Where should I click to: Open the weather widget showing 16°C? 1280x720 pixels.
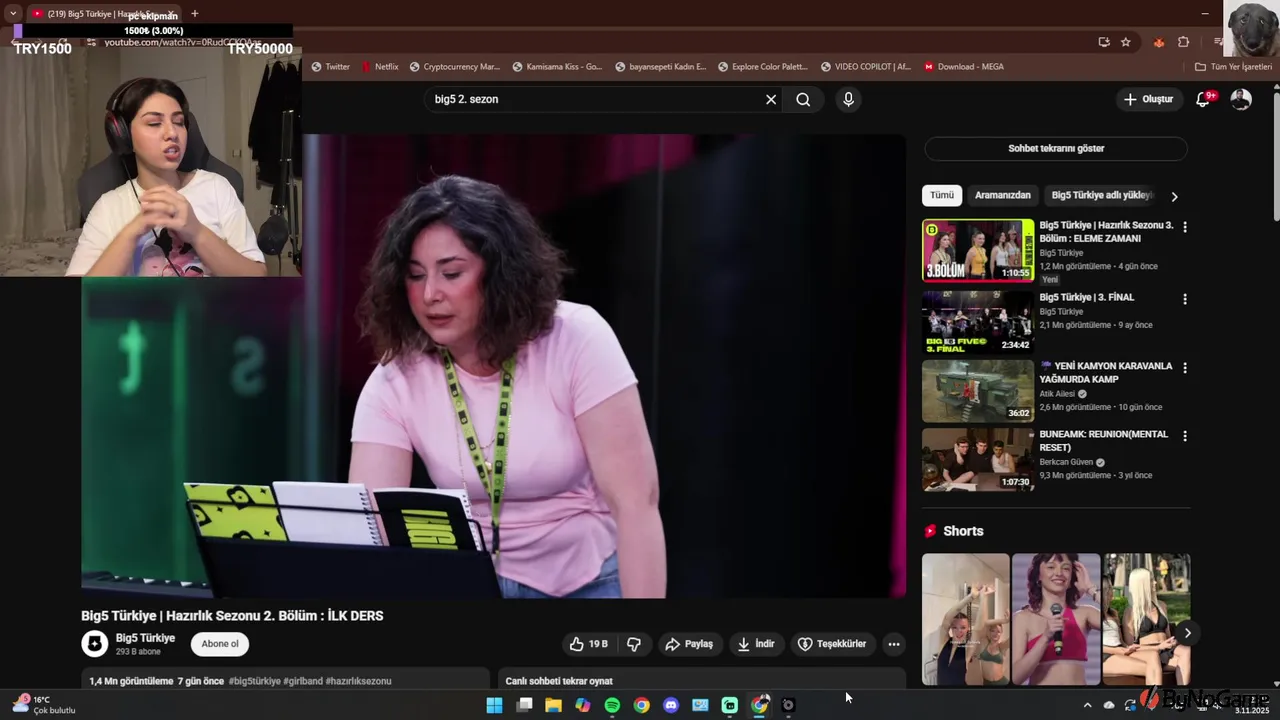[44, 705]
